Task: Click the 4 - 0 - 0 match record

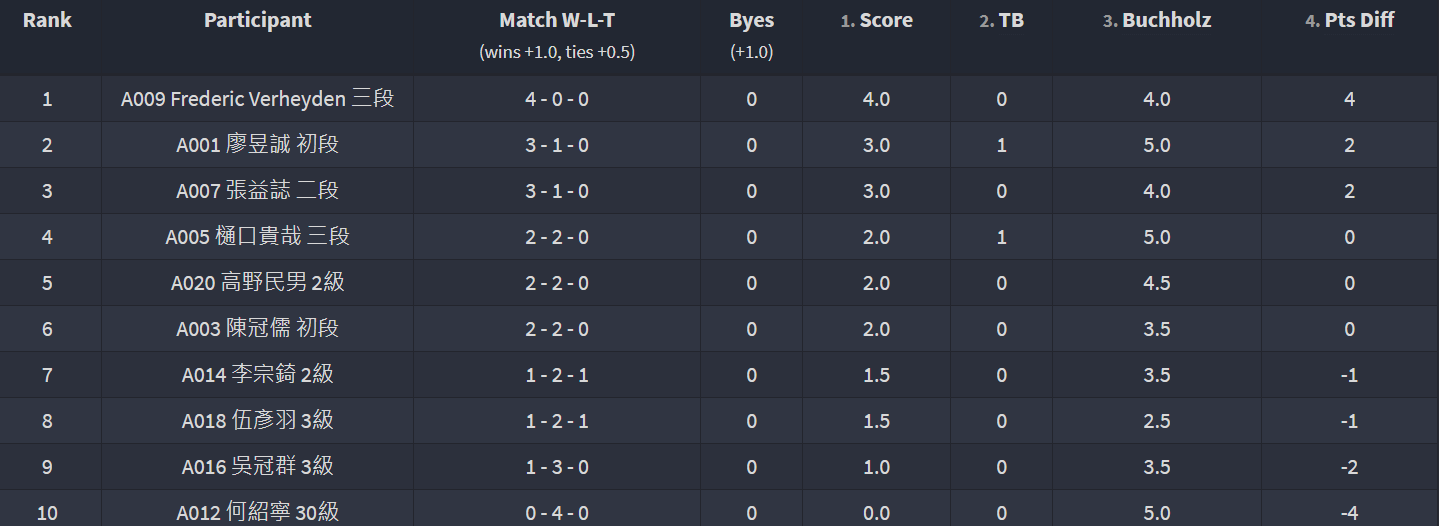Action: click(x=557, y=99)
